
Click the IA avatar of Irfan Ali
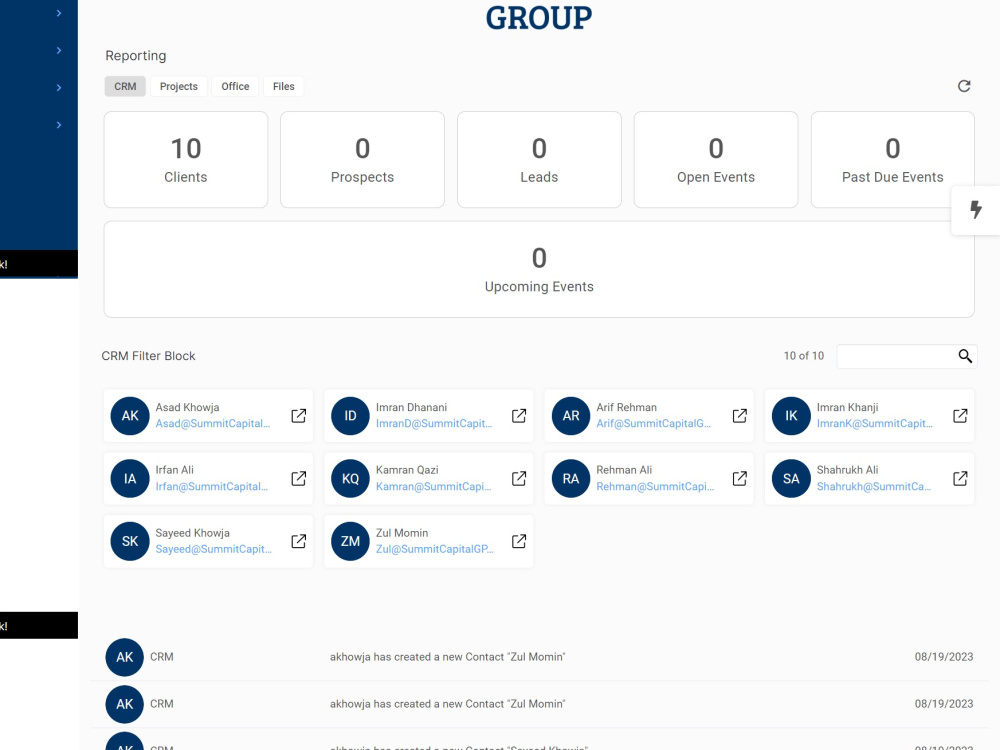[x=130, y=478]
